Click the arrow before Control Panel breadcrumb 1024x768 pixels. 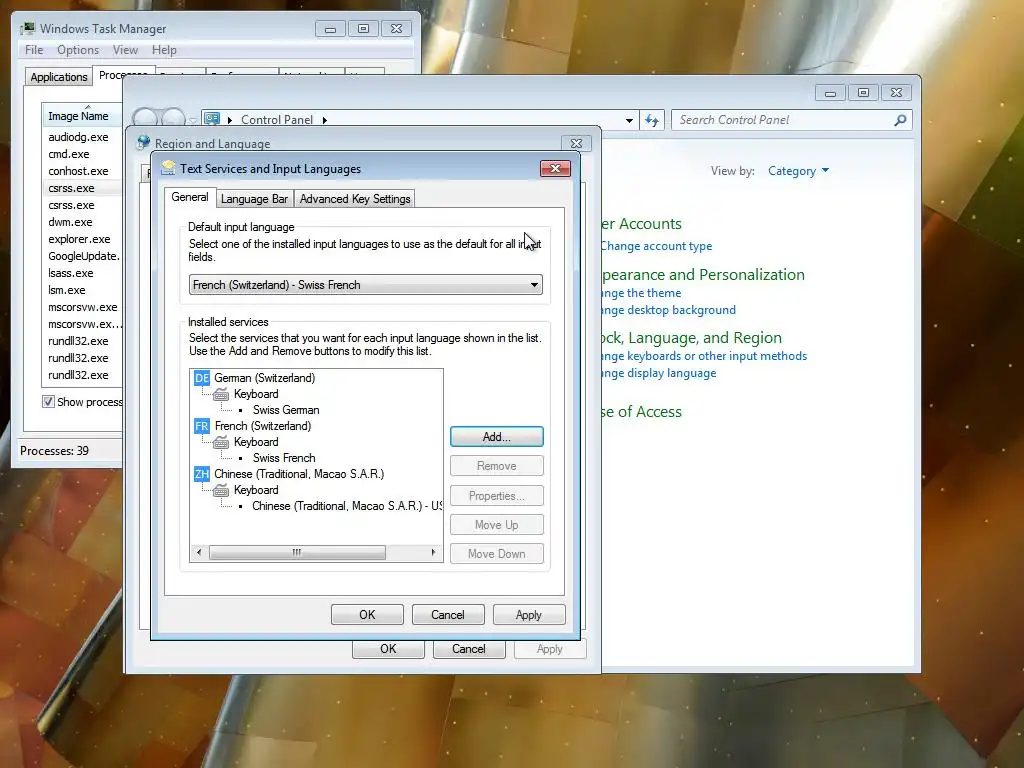pyautogui.click(x=230, y=120)
